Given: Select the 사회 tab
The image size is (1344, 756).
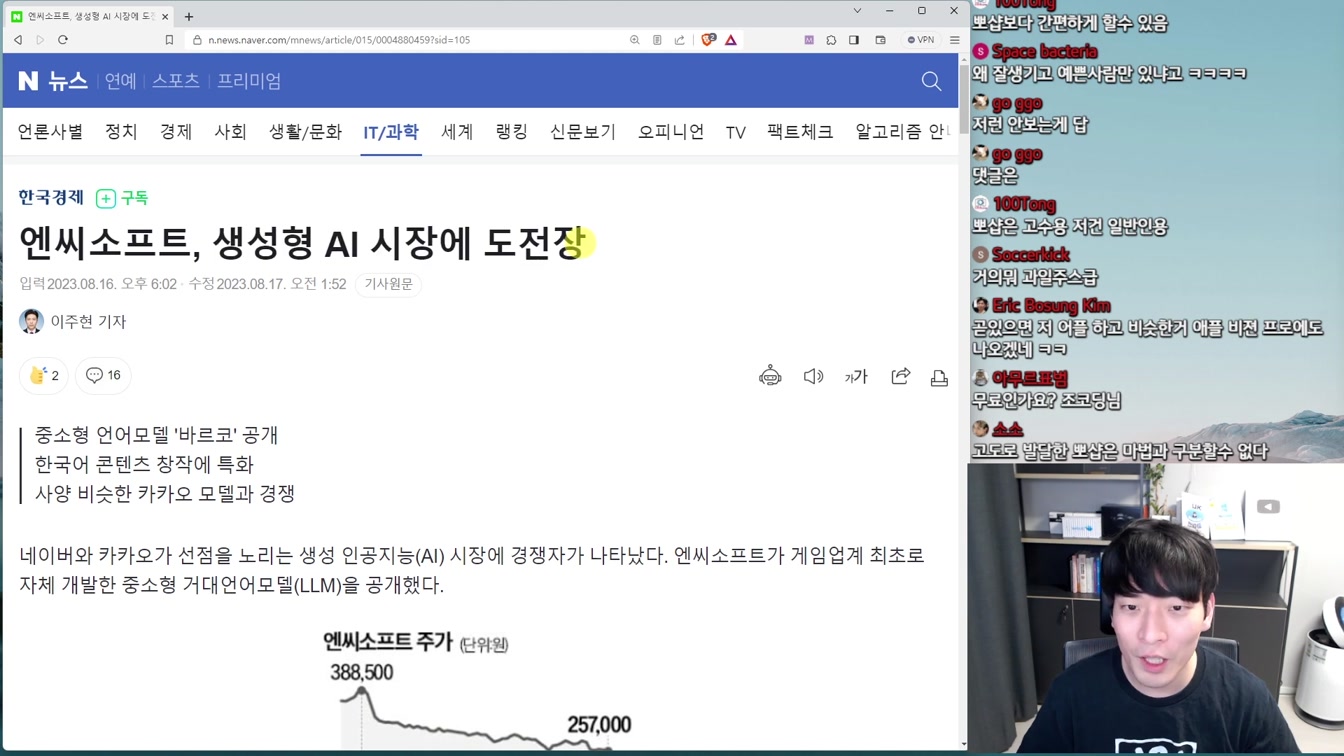Looking at the screenshot, I should [230, 132].
